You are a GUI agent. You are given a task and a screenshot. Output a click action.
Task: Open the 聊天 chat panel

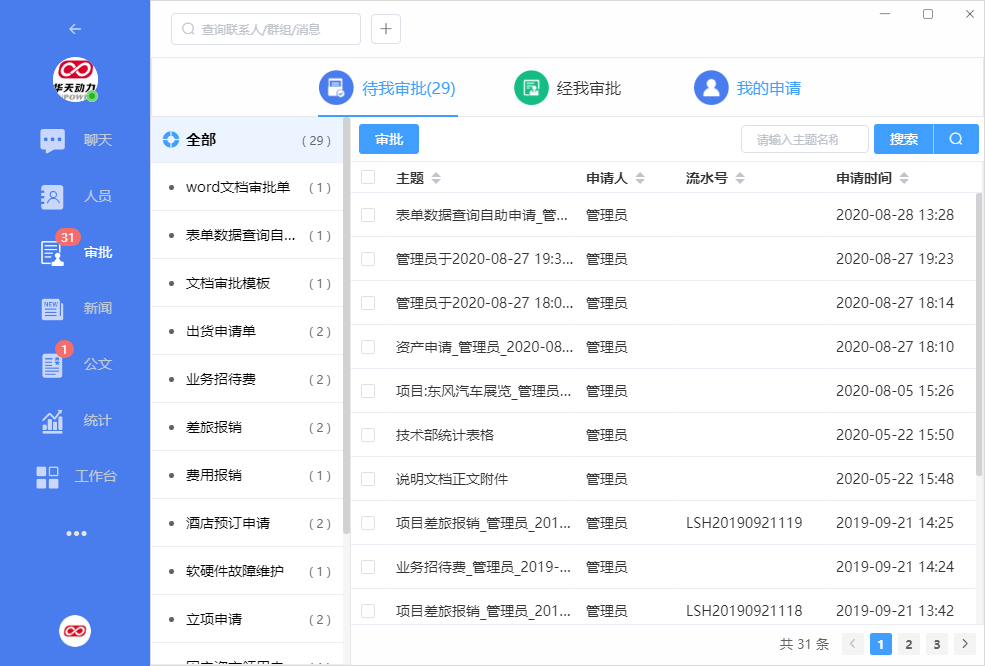(x=75, y=140)
